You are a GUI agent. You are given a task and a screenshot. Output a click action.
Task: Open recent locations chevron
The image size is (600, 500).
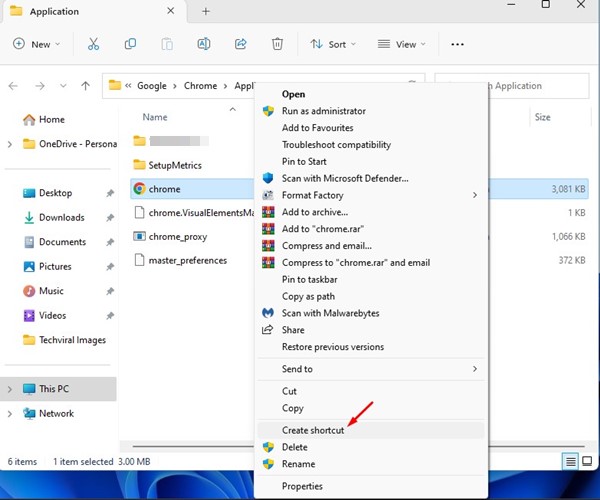63,86
